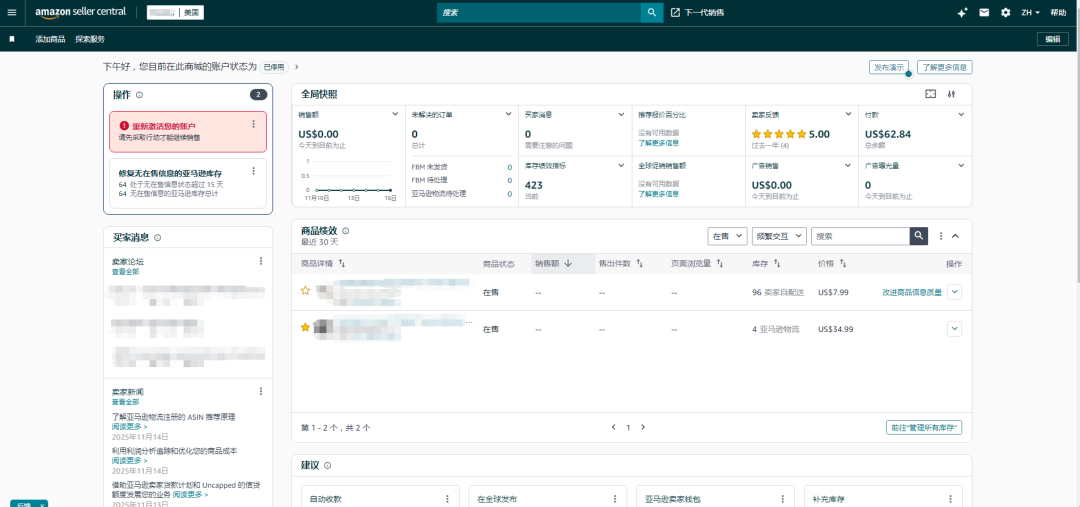
Task: Open the 在售 status filter dropdown
Action: (x=727, y=236)
